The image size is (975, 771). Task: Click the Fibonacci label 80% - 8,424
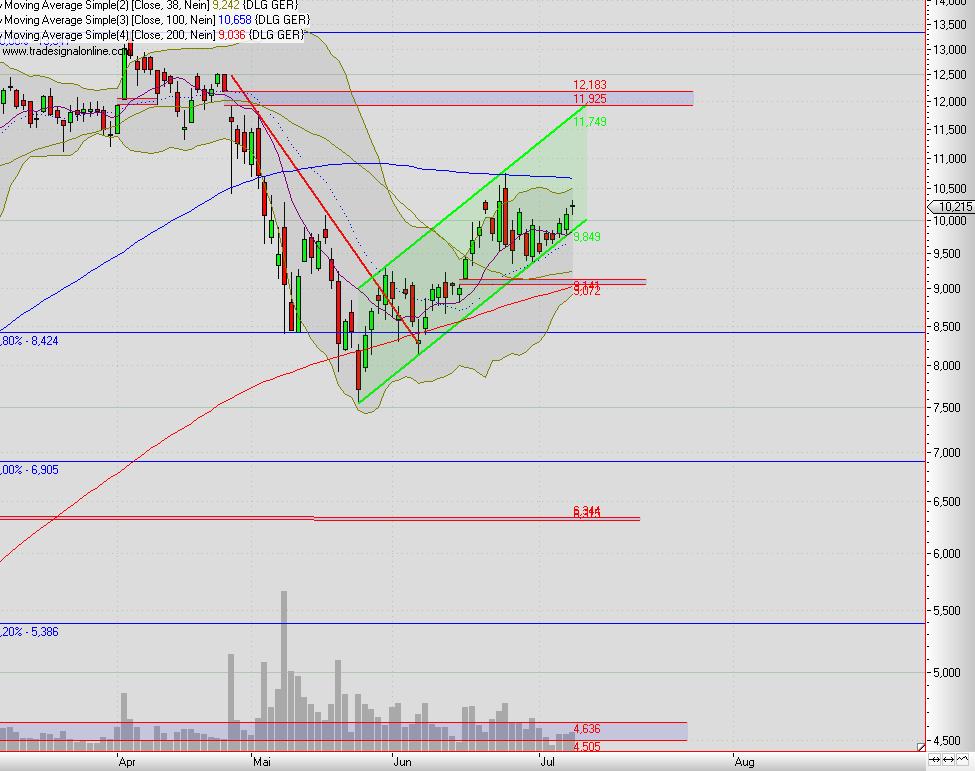point(29,341)
